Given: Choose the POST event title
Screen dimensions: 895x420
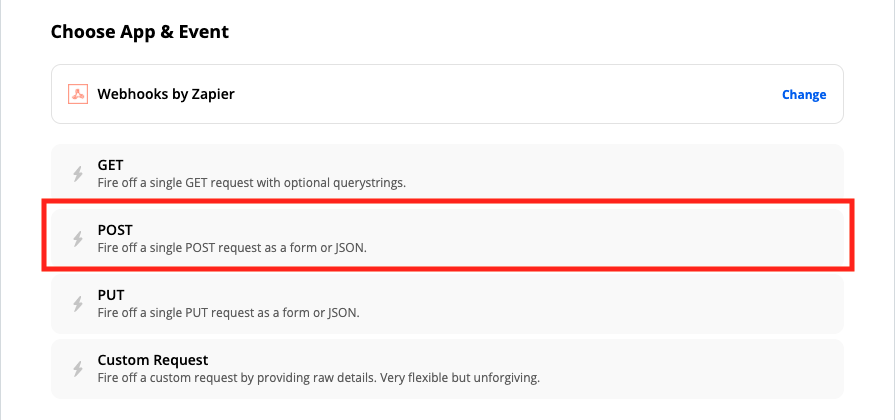Looking at the screenshot, I should (x=115, y=230).
